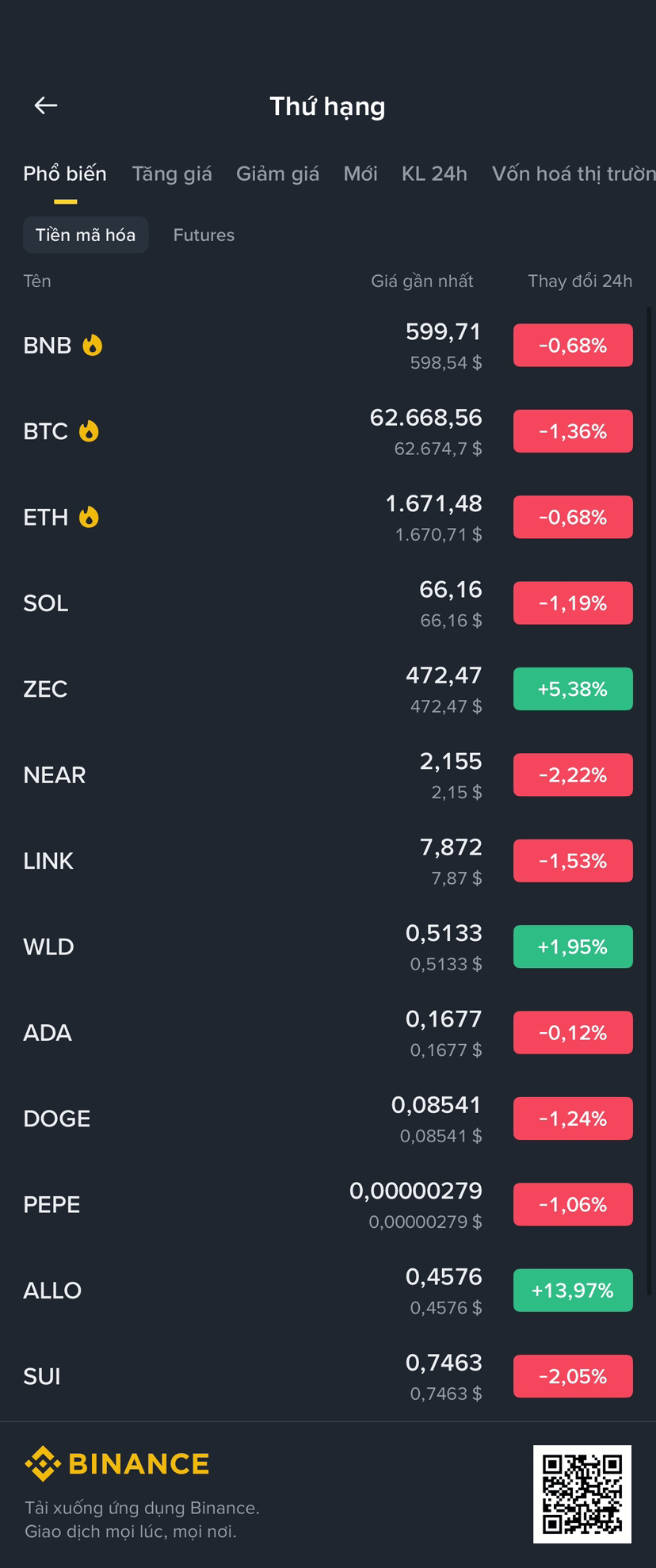Sort by Tên column header
Image resolution: width=656 pixels, height=1568 pixels.
click(37, 281)
